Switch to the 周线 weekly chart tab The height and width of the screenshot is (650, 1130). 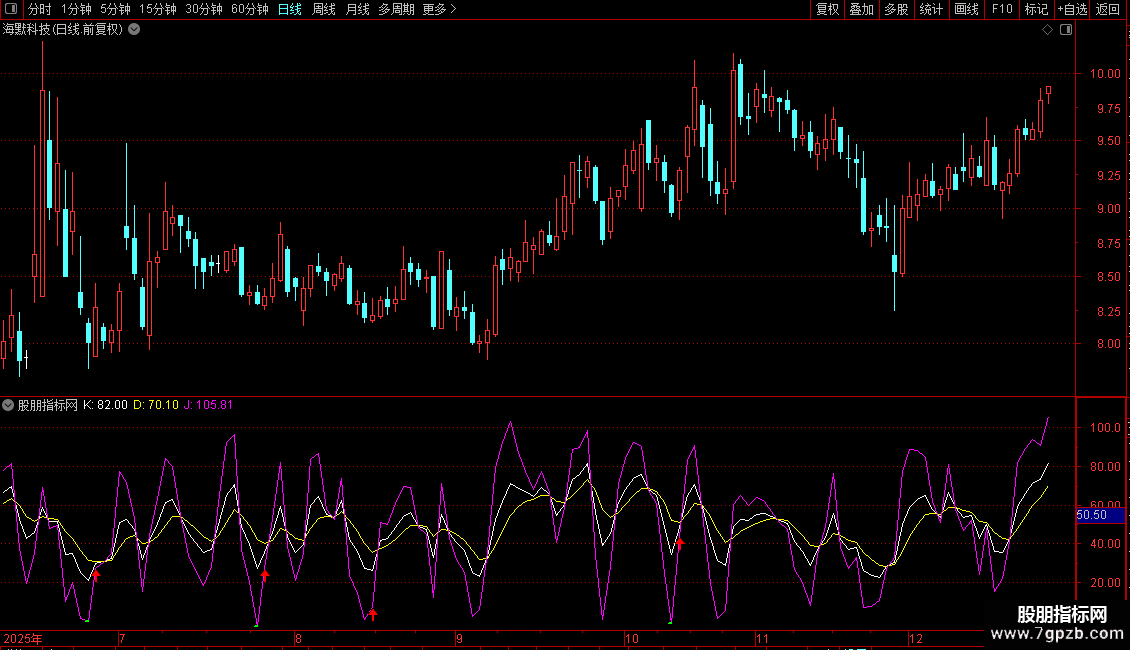324,9
